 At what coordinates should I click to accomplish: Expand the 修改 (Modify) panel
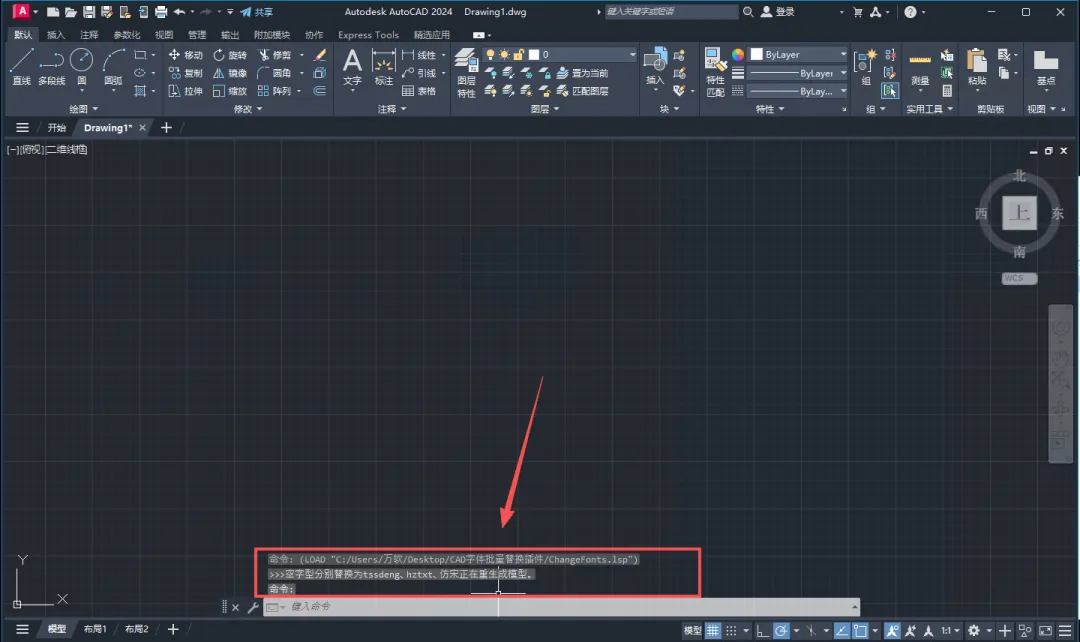pyautogui.click(x=248, y=109)
